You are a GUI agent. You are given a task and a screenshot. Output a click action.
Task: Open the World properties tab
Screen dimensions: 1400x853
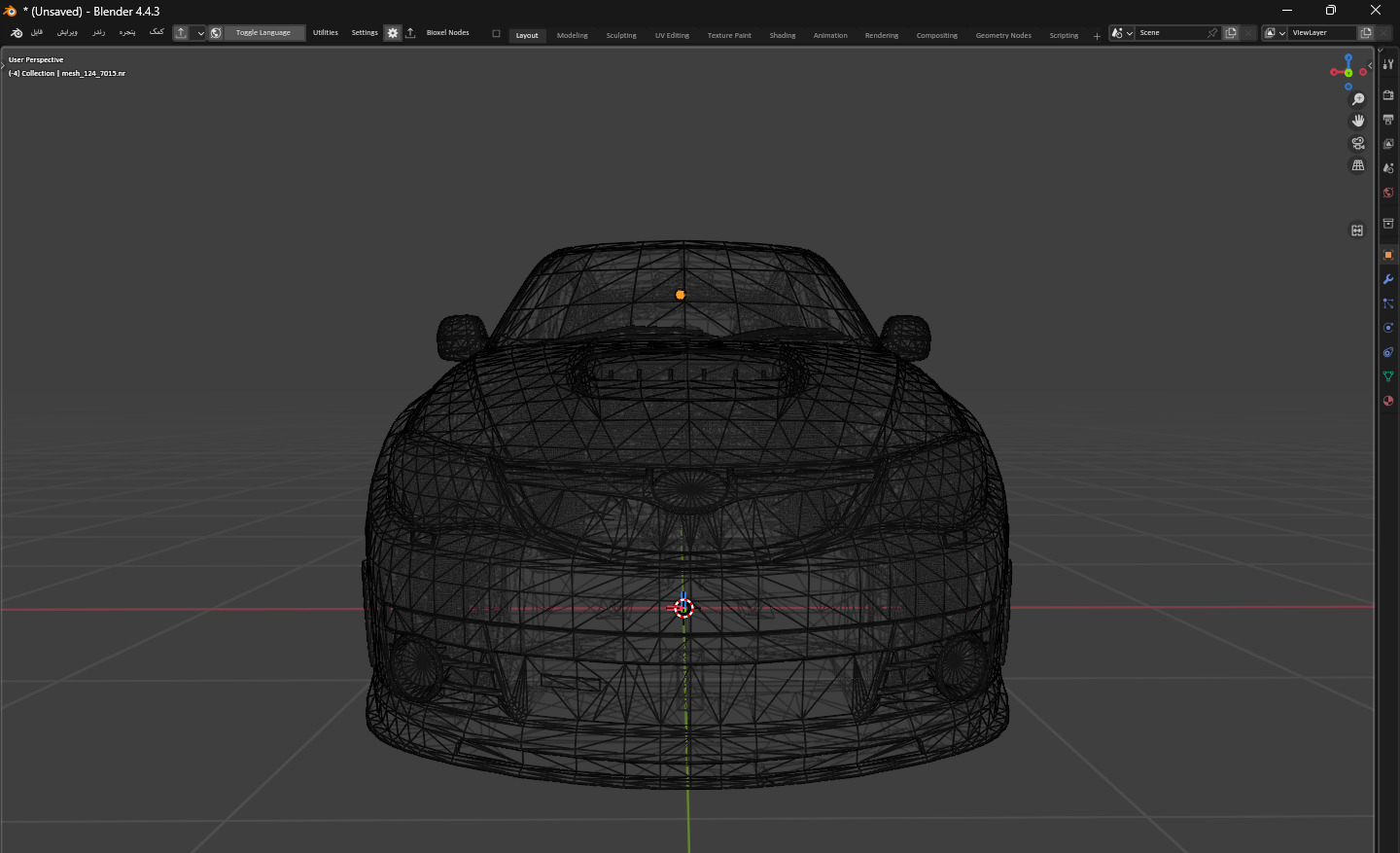point(1388,193)
